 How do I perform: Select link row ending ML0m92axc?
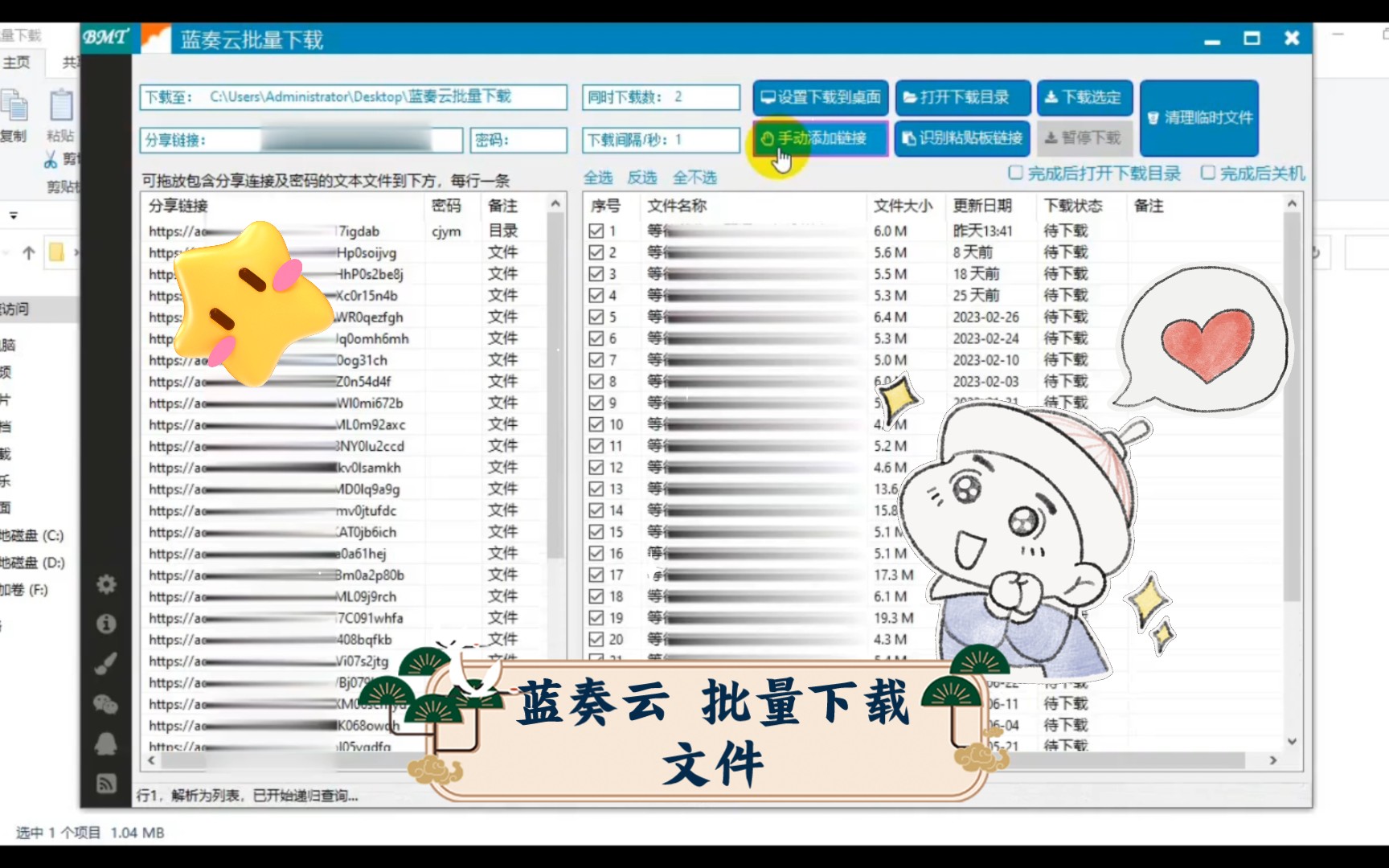346,424
